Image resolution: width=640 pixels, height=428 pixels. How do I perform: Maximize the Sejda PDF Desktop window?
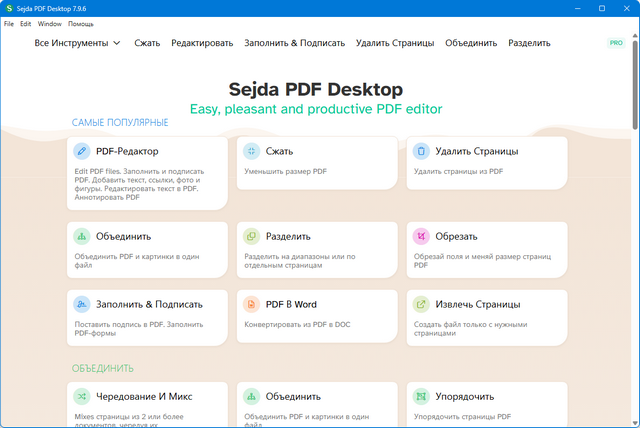(x=602, y=8)
